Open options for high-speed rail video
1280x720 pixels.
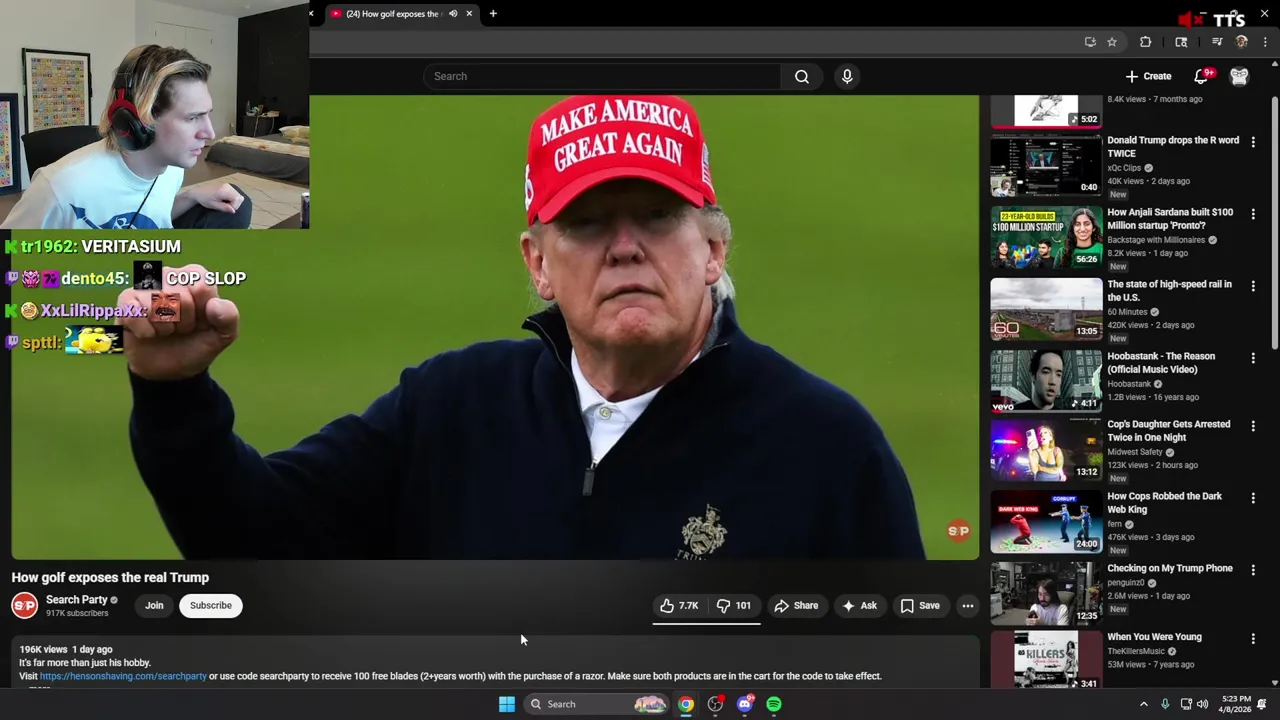click(1253, 286)
